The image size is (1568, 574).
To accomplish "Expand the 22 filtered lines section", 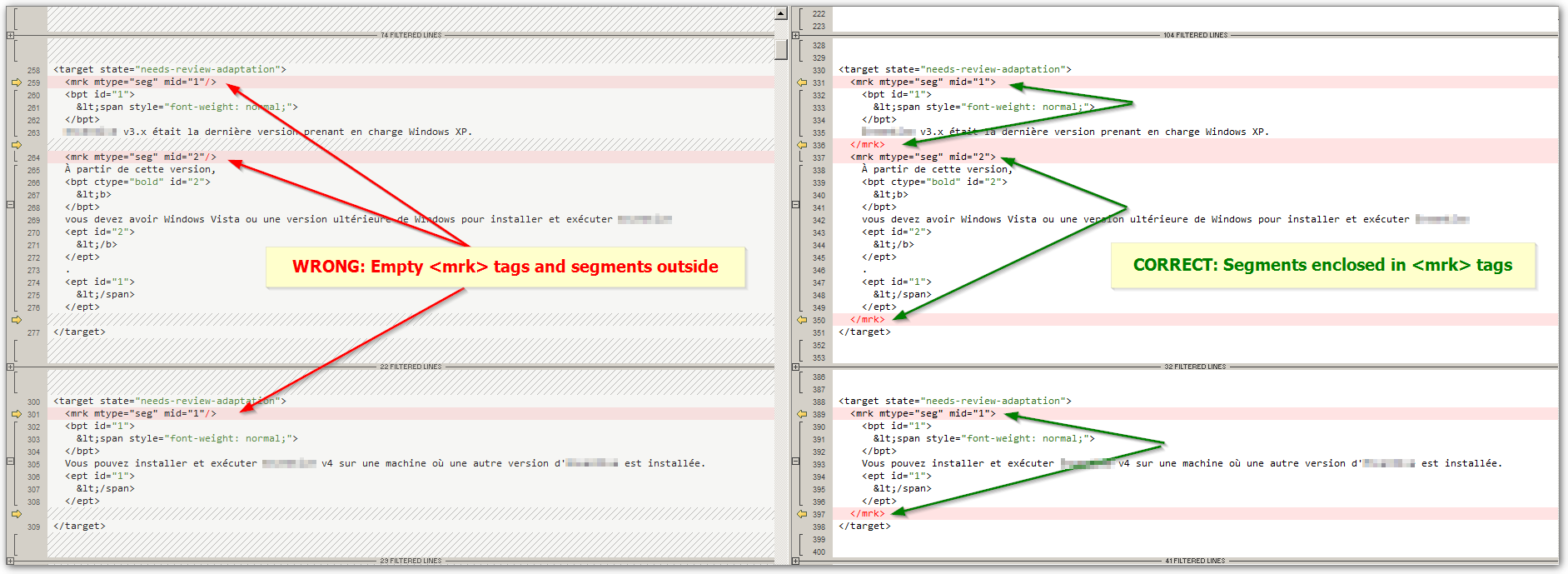I will pyautogui.click(x=10, y=367).
